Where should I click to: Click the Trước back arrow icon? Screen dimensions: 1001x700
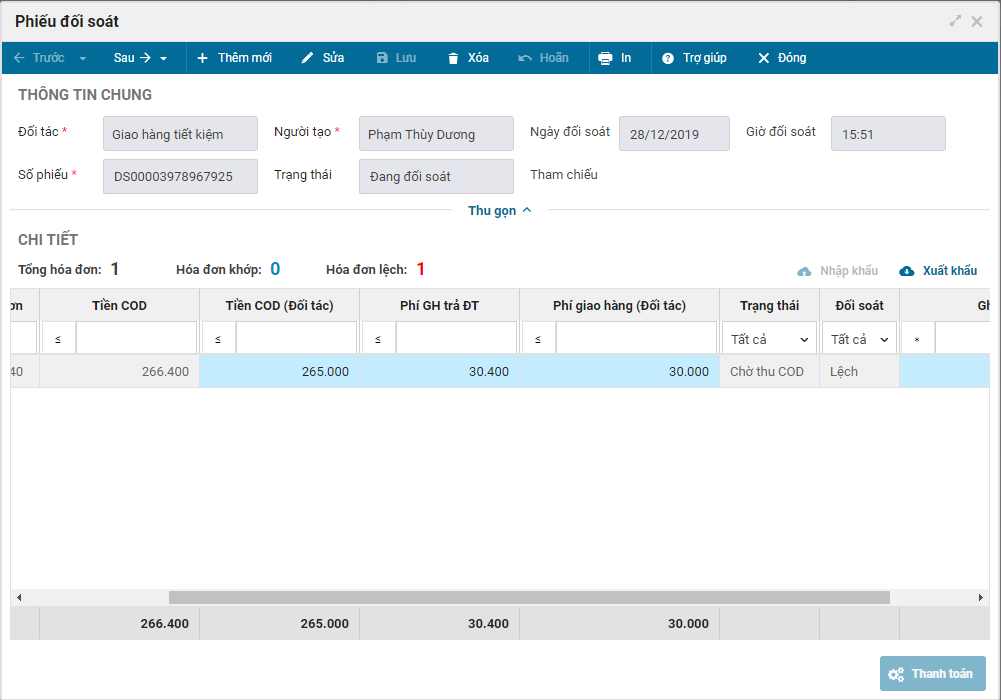[19, 58]
